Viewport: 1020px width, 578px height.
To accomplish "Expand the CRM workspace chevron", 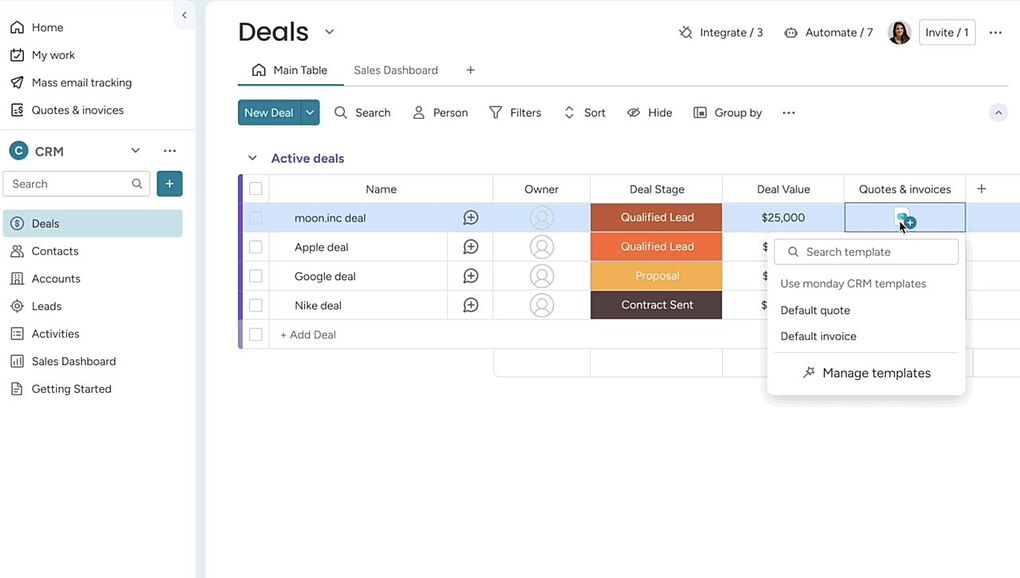I will coord(135,151).
